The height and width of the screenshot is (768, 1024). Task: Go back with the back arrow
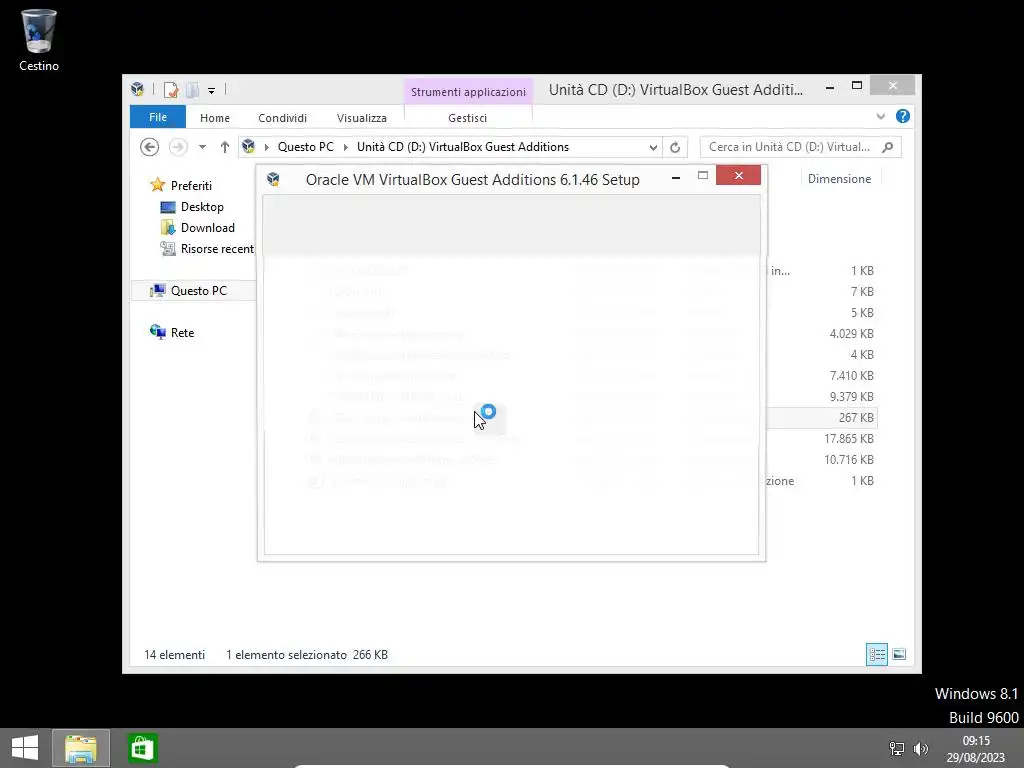150,147
